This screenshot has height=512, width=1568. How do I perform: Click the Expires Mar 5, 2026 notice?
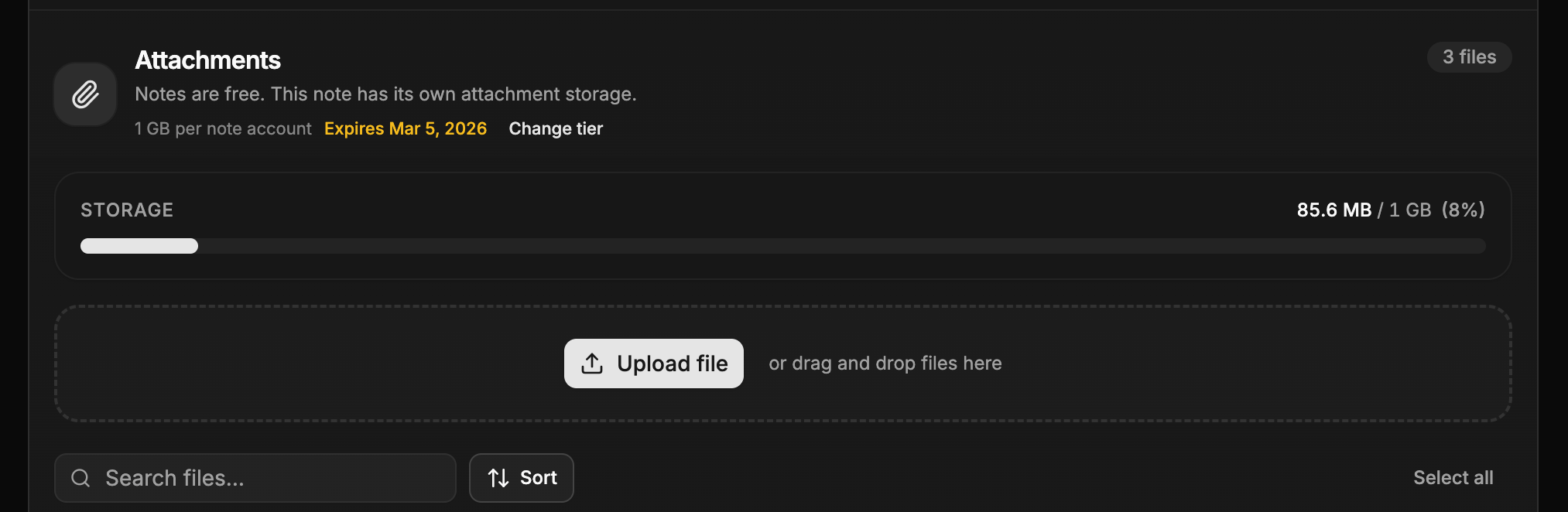pos(406,128)
